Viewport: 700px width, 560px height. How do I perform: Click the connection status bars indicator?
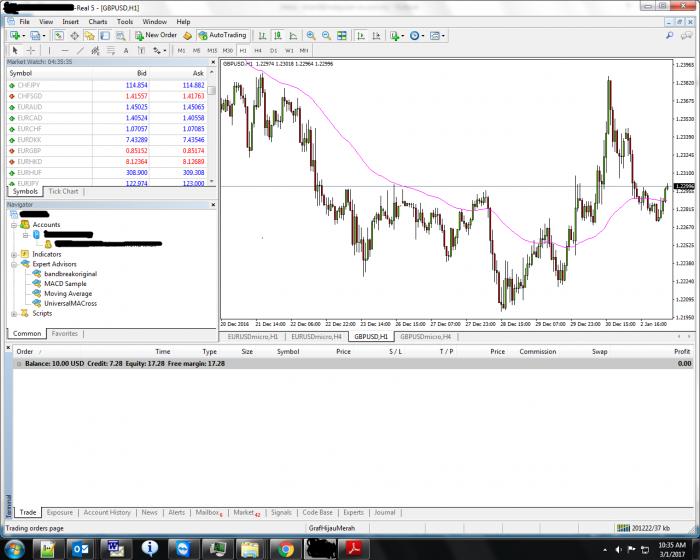click(x=623, y=528)
